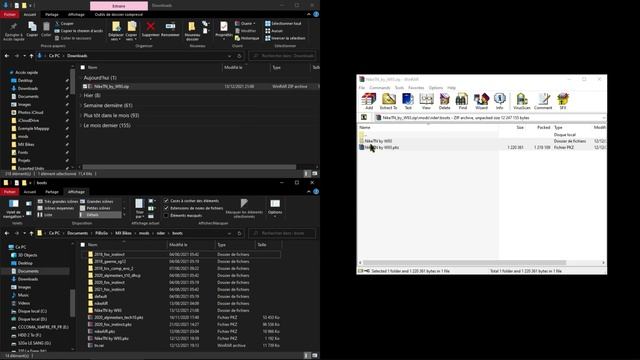Switch to Accueil tab in boots window
The height and width of the screenshot is (360, 640).
(30, 192)
